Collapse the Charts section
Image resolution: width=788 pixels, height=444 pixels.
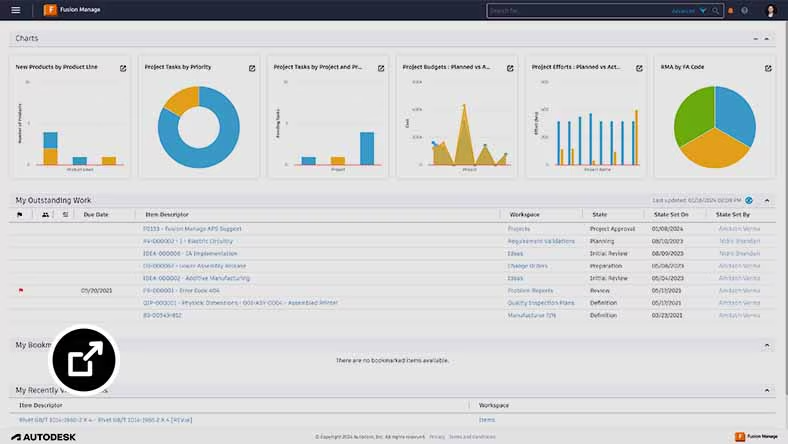point(767,39)
